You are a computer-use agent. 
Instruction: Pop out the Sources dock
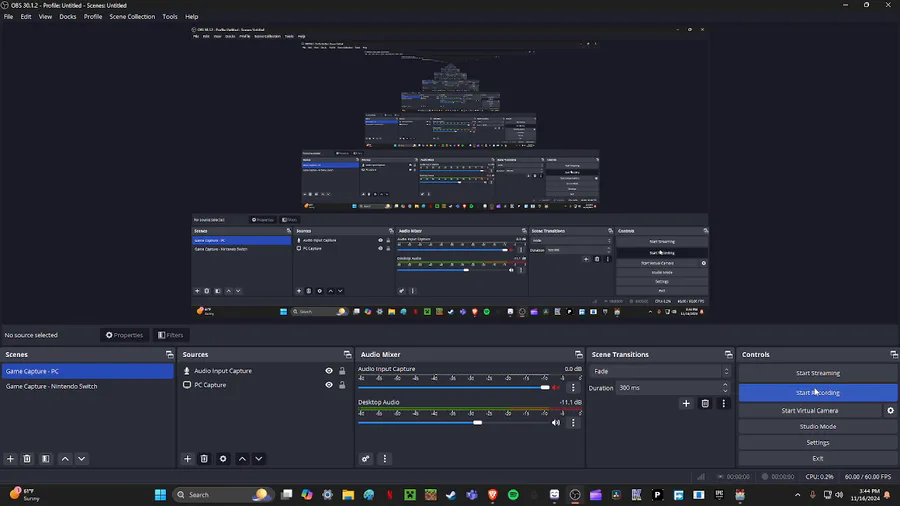347,355
